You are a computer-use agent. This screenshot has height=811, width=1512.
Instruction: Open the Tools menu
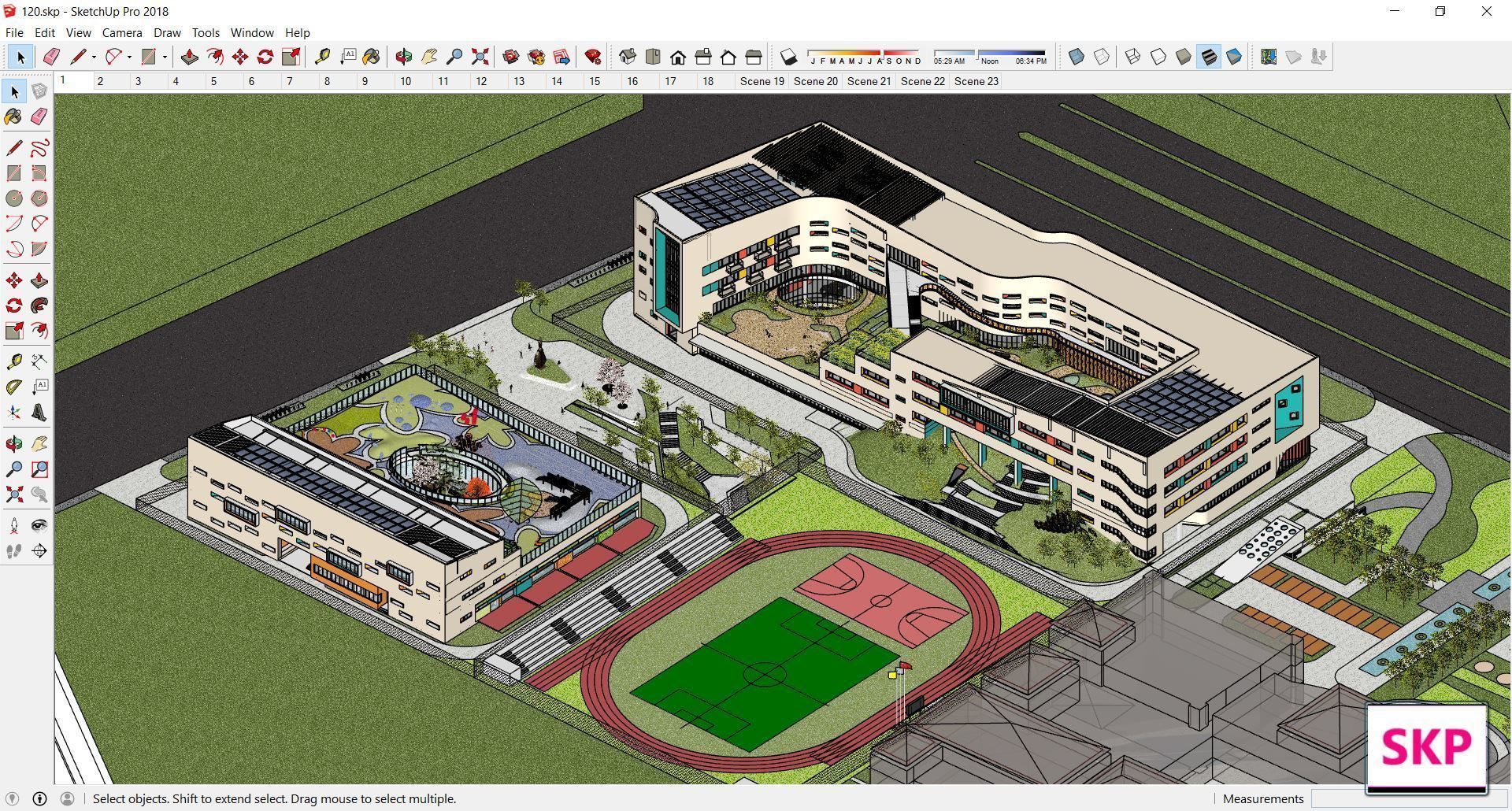coord(206,33)
